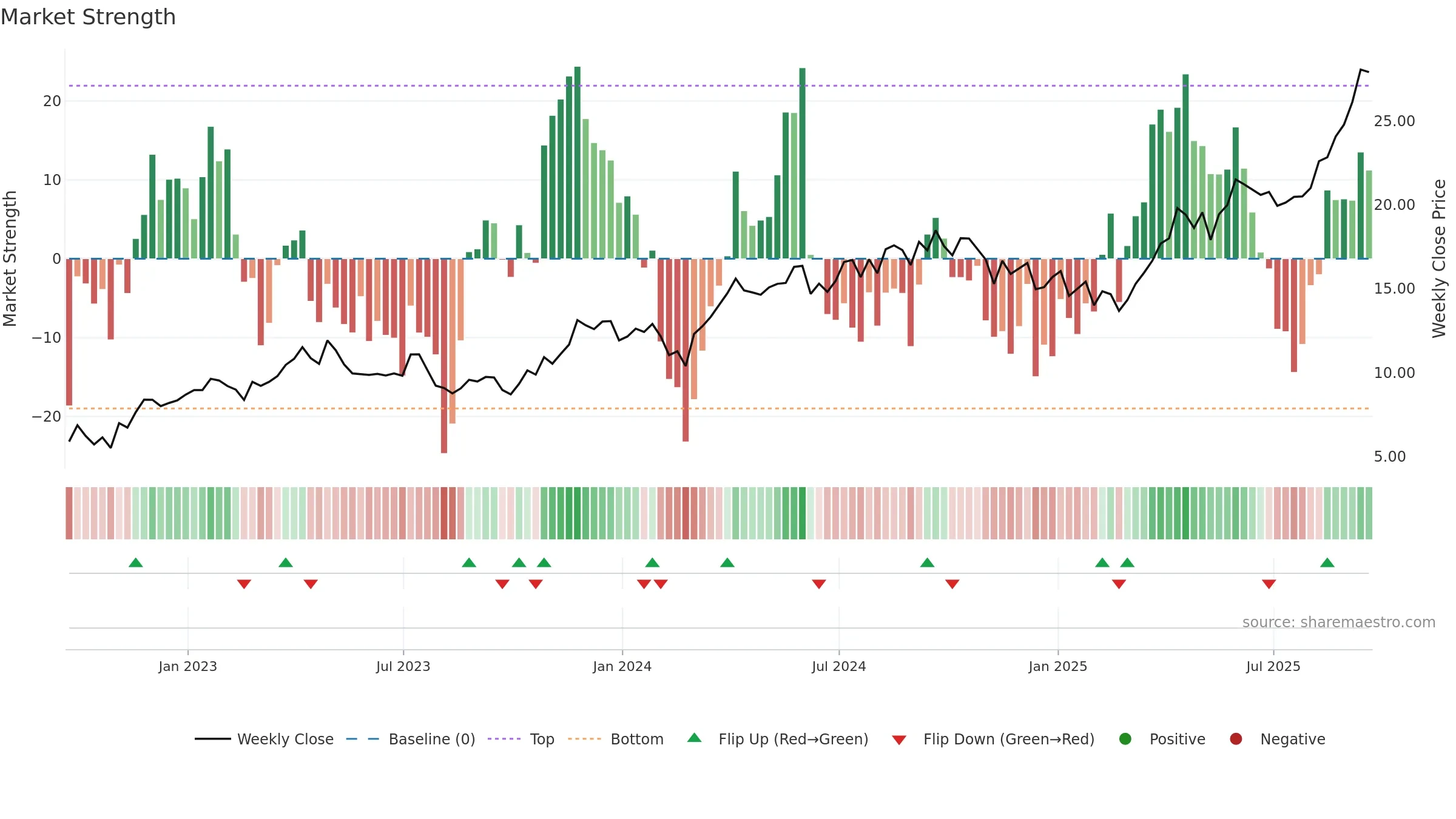Click the Flip Up (Red→Green) legend label

[x=794, y=739]
